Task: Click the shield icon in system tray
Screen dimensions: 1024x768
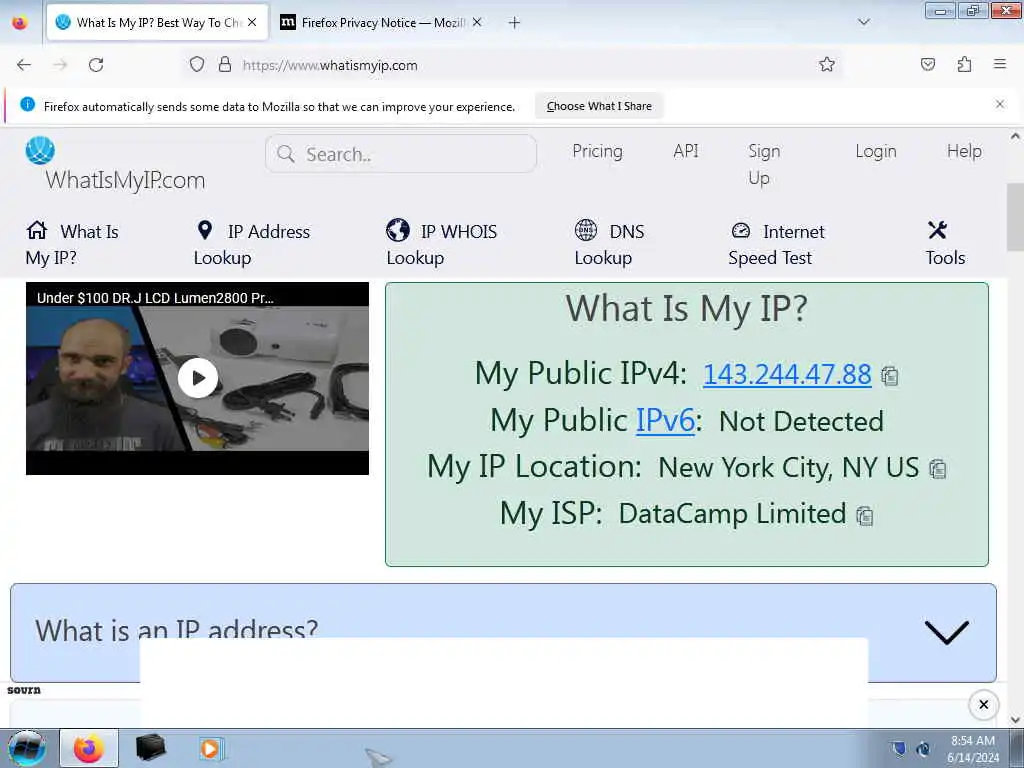Action: [x=899, y=748]
